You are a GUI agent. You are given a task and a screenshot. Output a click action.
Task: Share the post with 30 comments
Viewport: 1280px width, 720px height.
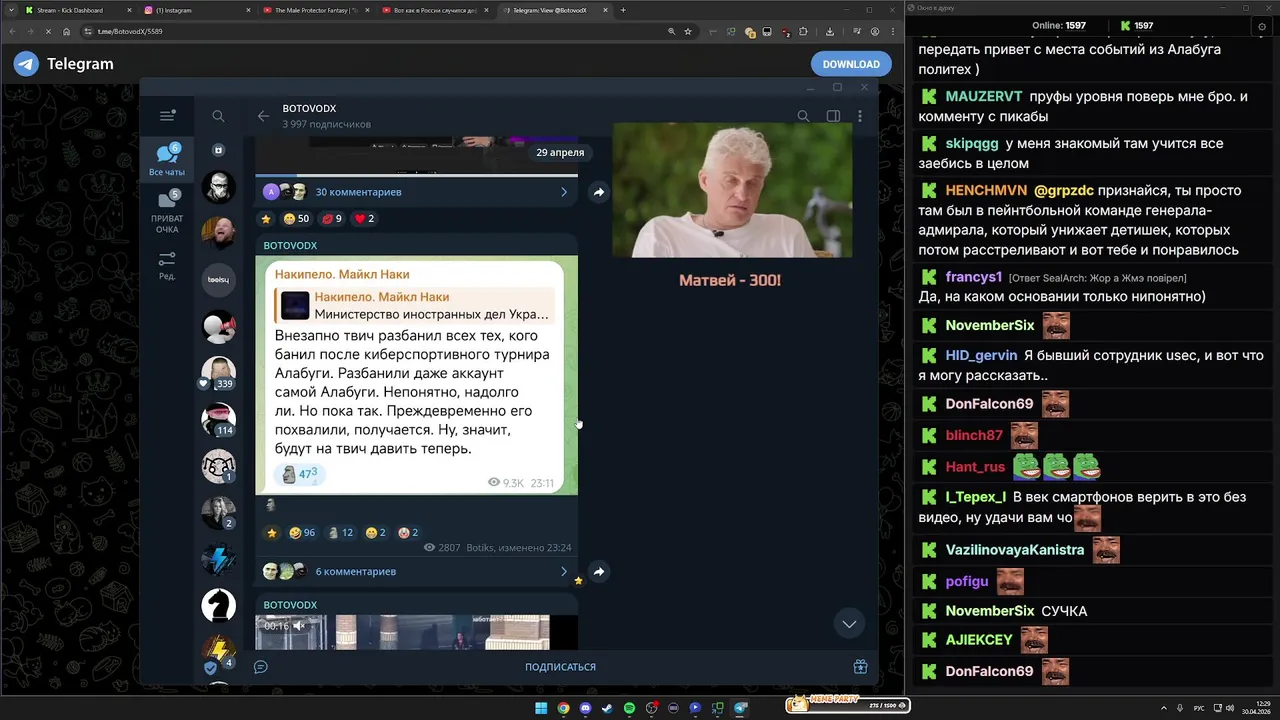[x=598, y=192]
